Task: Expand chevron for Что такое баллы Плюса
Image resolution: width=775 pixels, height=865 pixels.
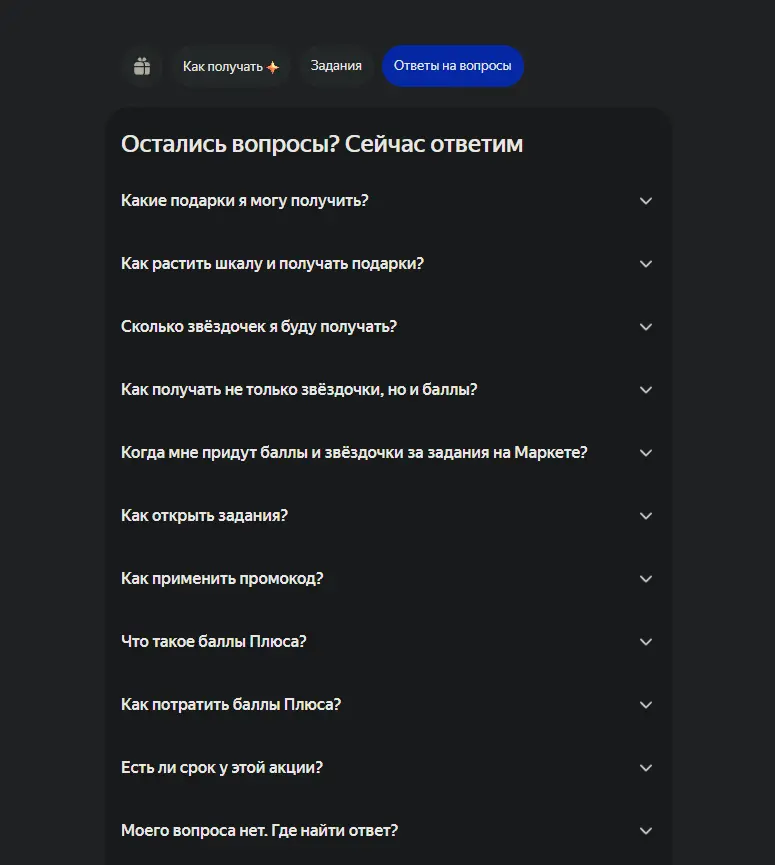Action: (x=646, y=642)
